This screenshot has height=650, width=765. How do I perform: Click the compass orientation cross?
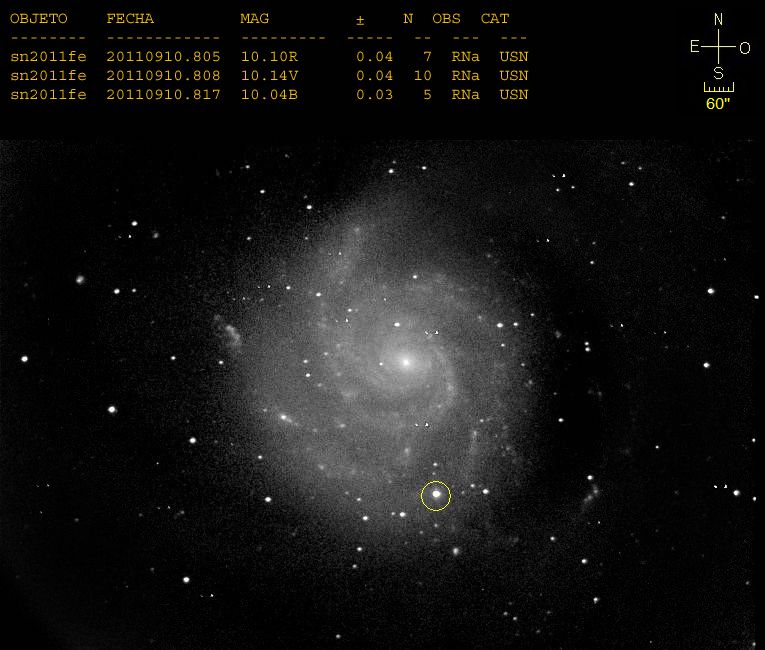tap(719, 46)
